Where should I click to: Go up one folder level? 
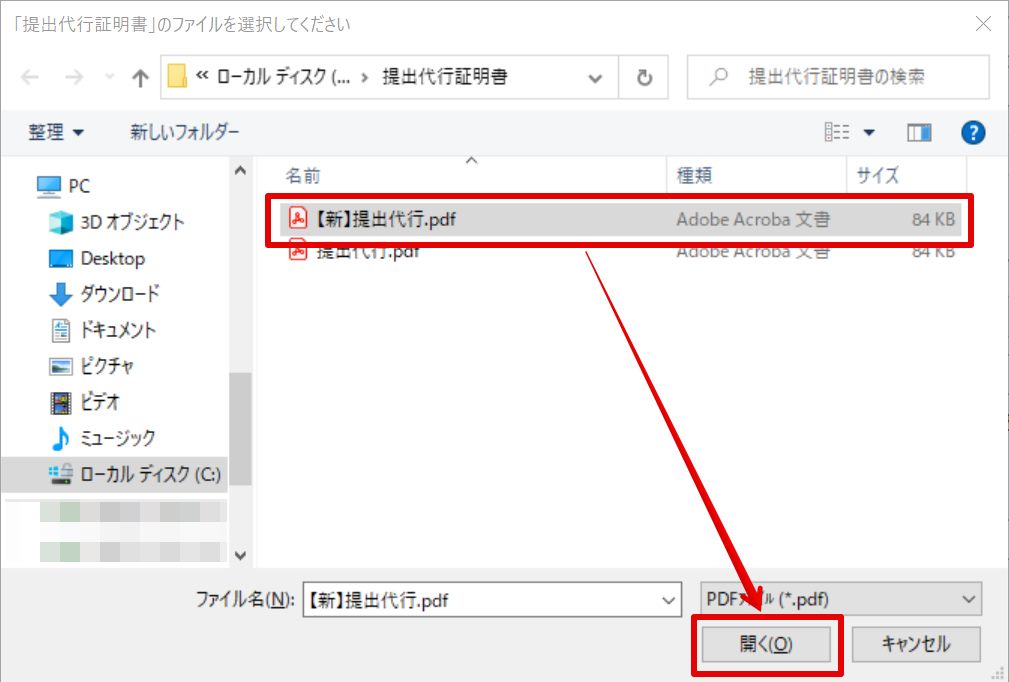(140, 78)
